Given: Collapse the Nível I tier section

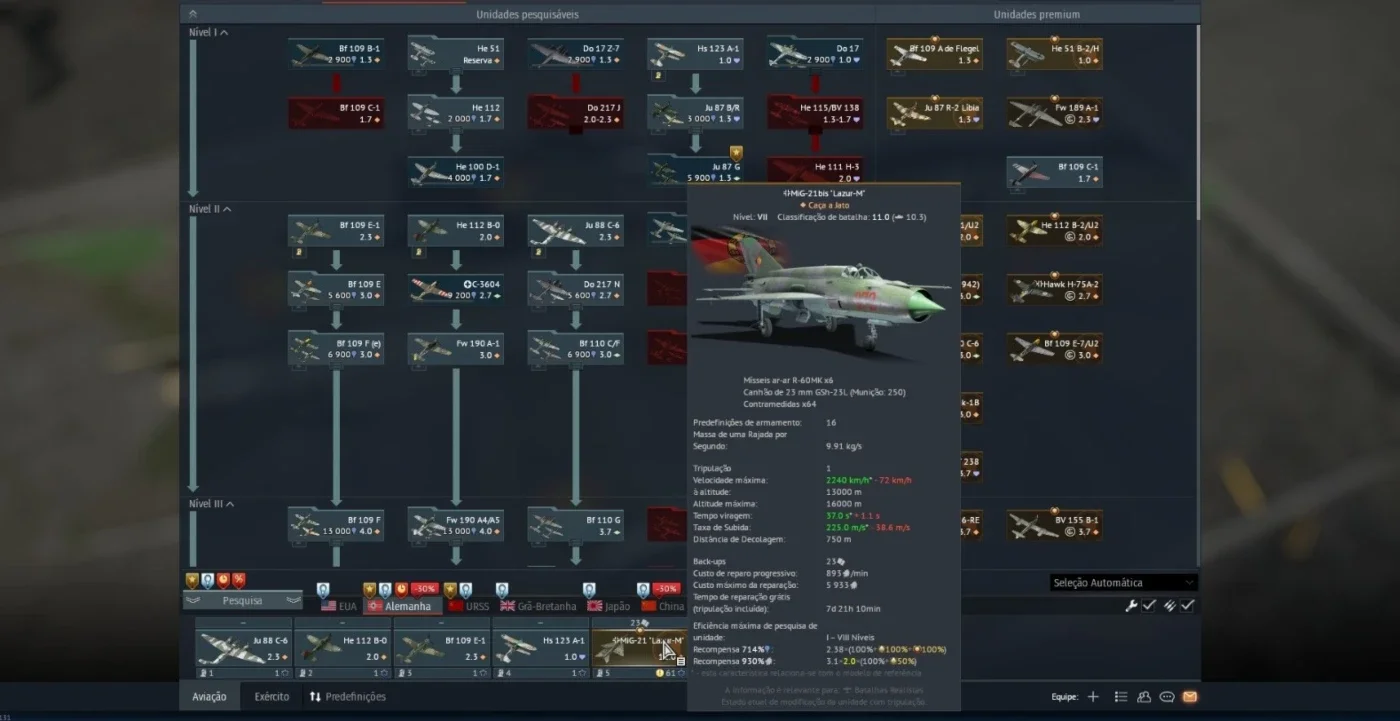Looking at the screenshot, I should tap(209, 33).
